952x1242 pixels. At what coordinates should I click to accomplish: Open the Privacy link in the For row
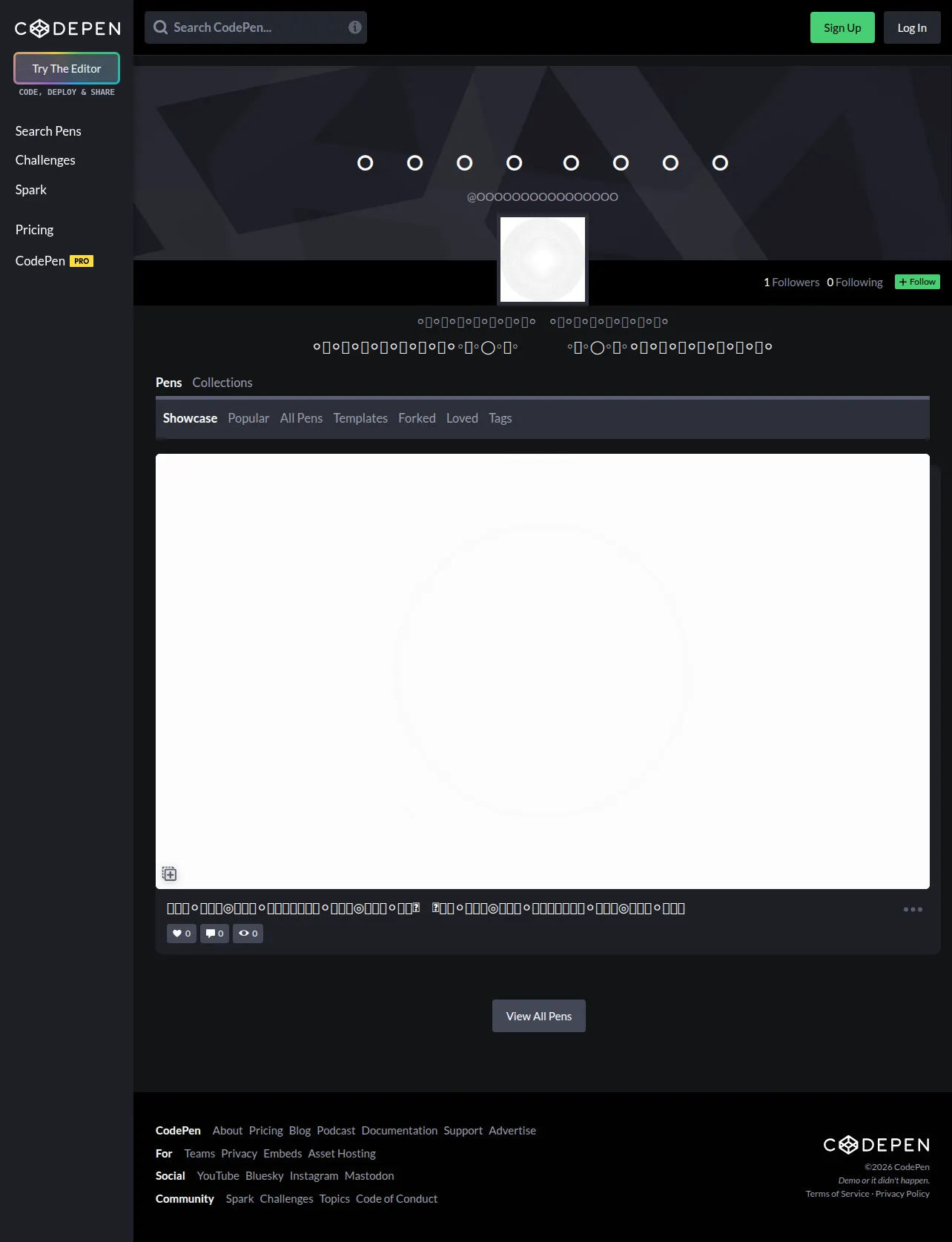[239, 1154]
